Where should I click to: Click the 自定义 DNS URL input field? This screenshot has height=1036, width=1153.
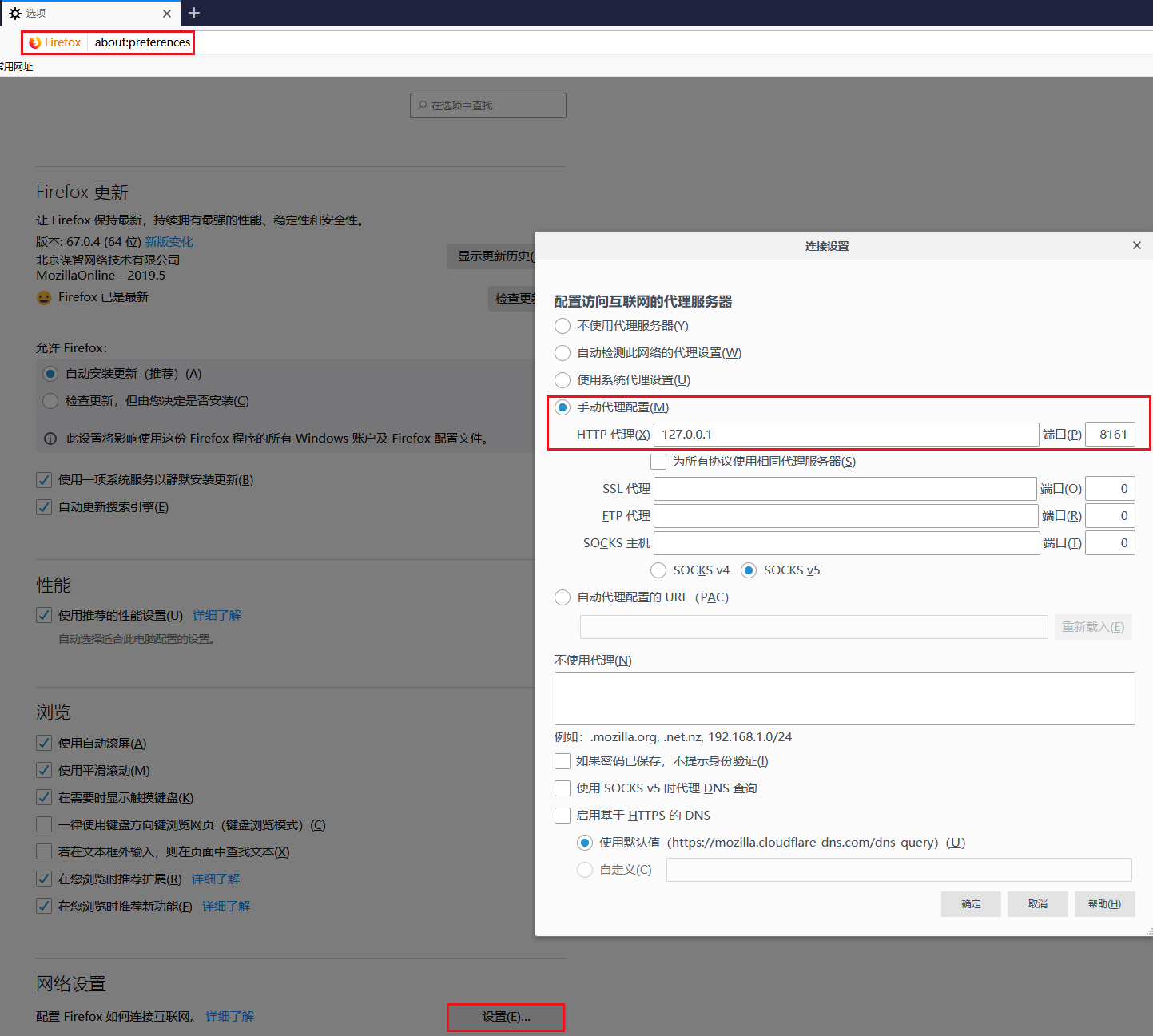point(899,870)
